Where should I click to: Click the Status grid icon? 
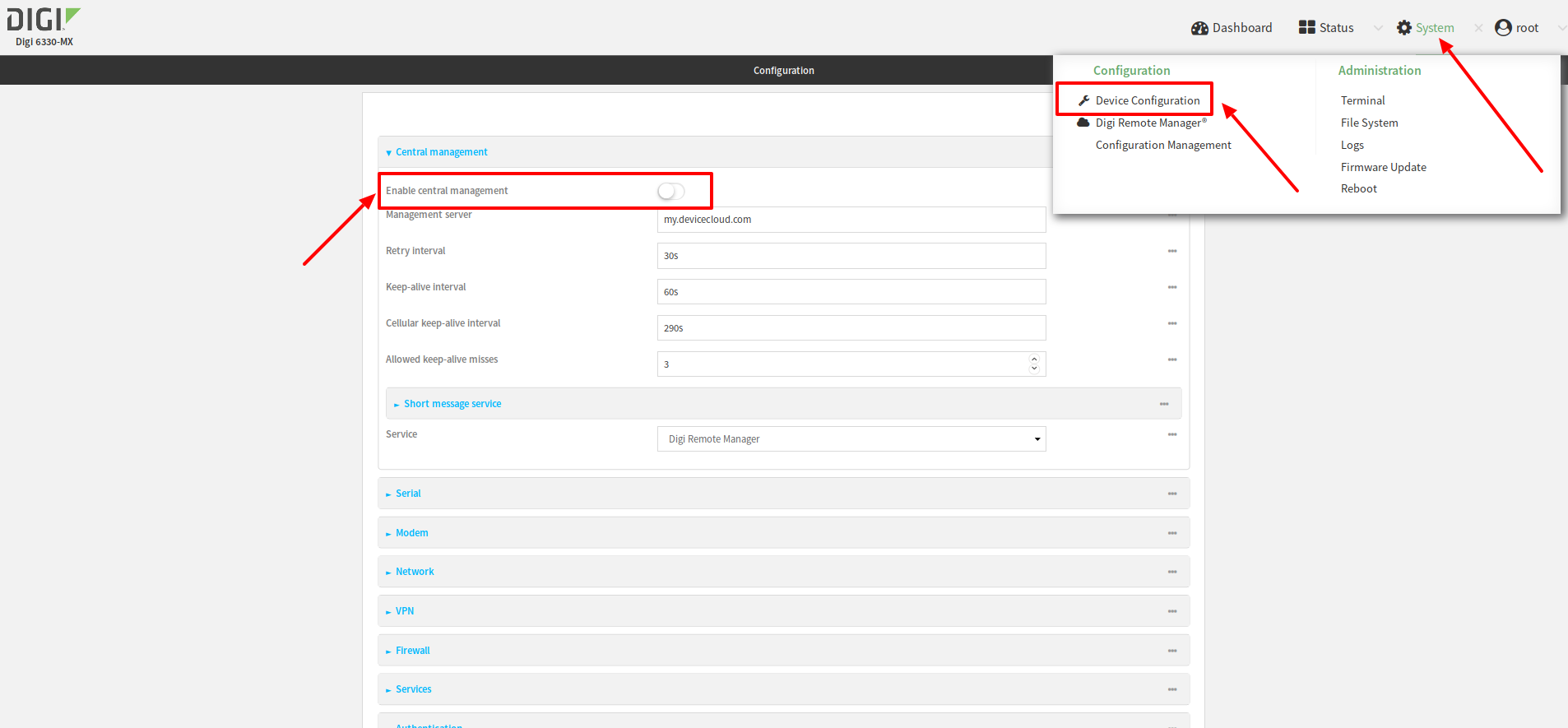click(x=1306, y=27)
